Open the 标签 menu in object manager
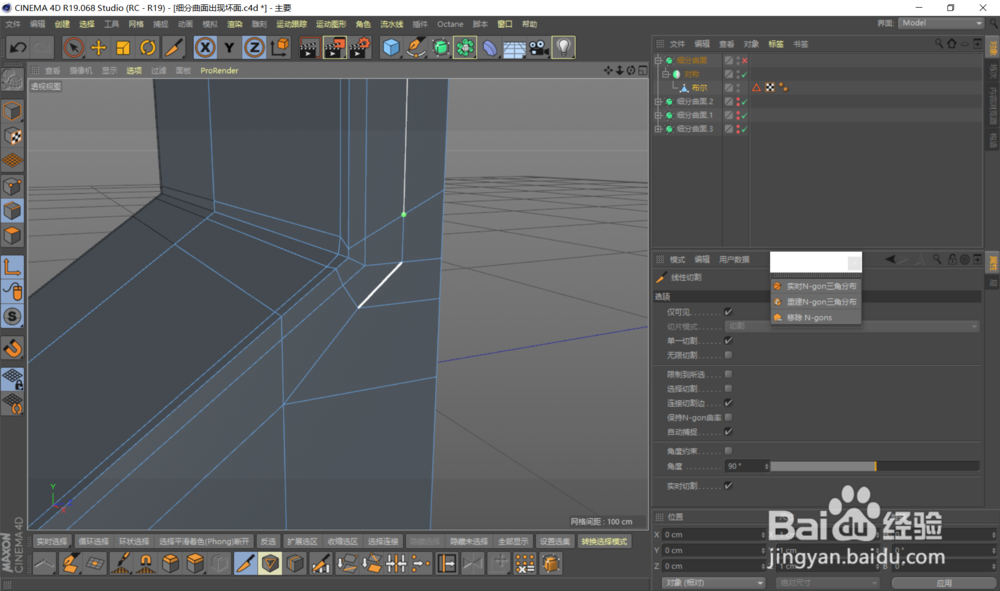The image size is (1000, 591). click(x=776, y=44)
